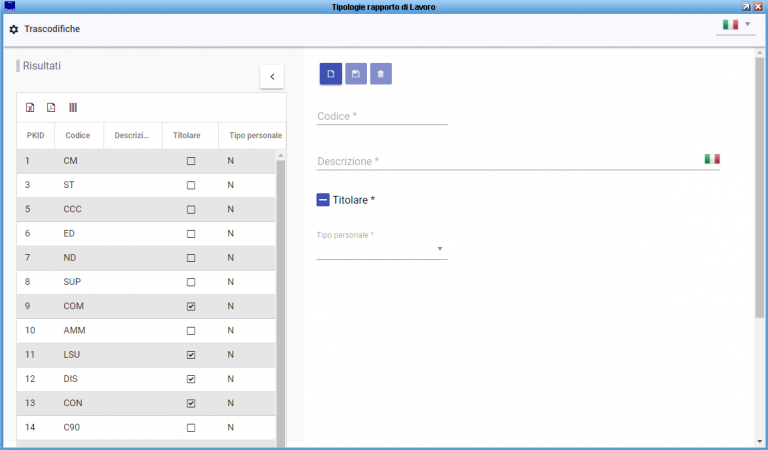The height and width of the screenshot is (450, 768).
Task: Uncheck Titolare checkbox for LSU row
Action: coord(191,355)
